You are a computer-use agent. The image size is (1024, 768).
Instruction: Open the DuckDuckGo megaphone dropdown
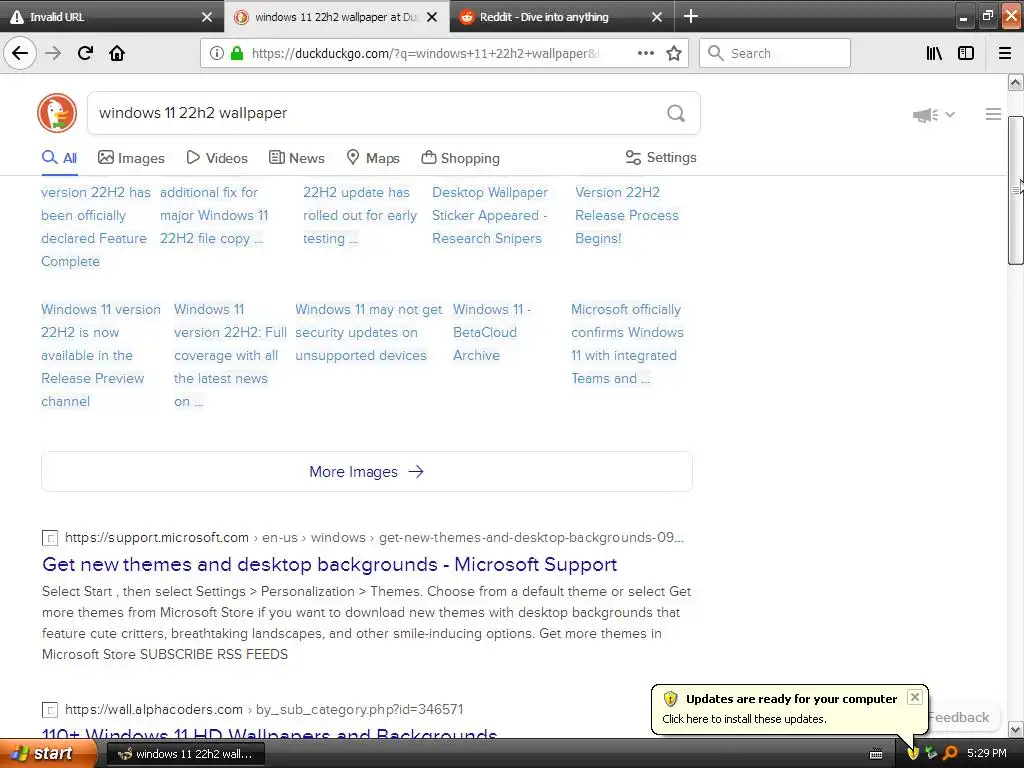(934, 115)
